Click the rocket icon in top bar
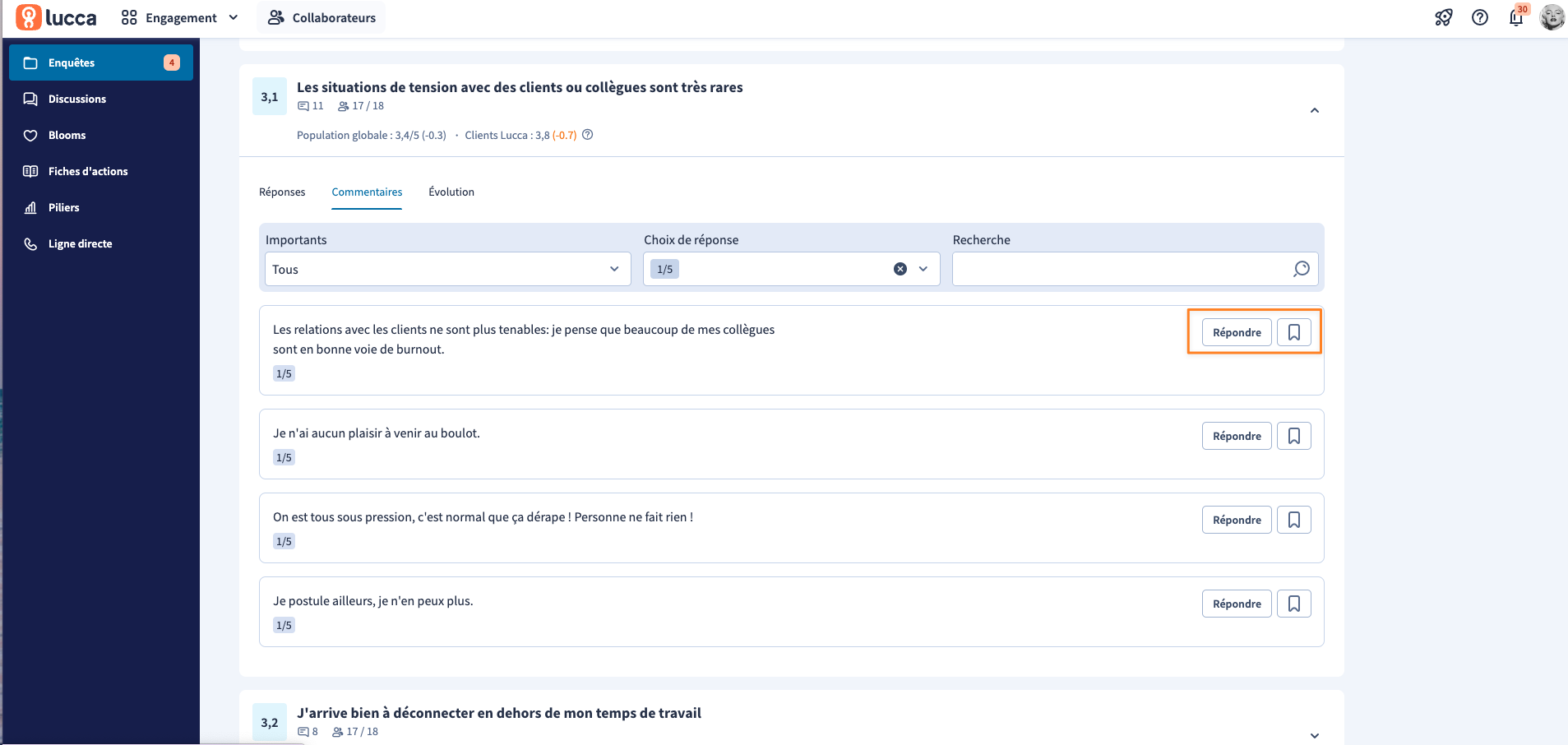 1444,17
